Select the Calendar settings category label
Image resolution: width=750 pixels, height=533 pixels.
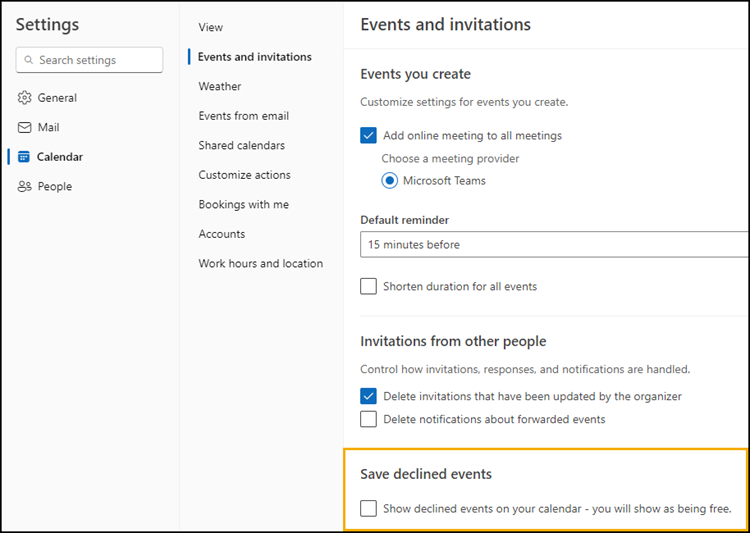pyautogui.click(x=60, y=156)
